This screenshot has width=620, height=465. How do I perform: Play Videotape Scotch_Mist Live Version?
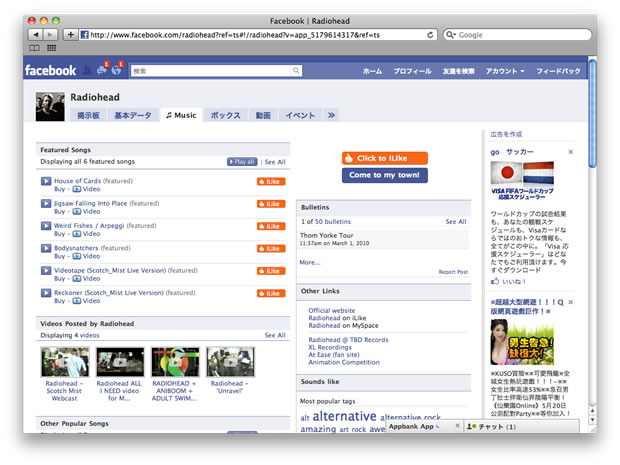click(x=46, y=270)
